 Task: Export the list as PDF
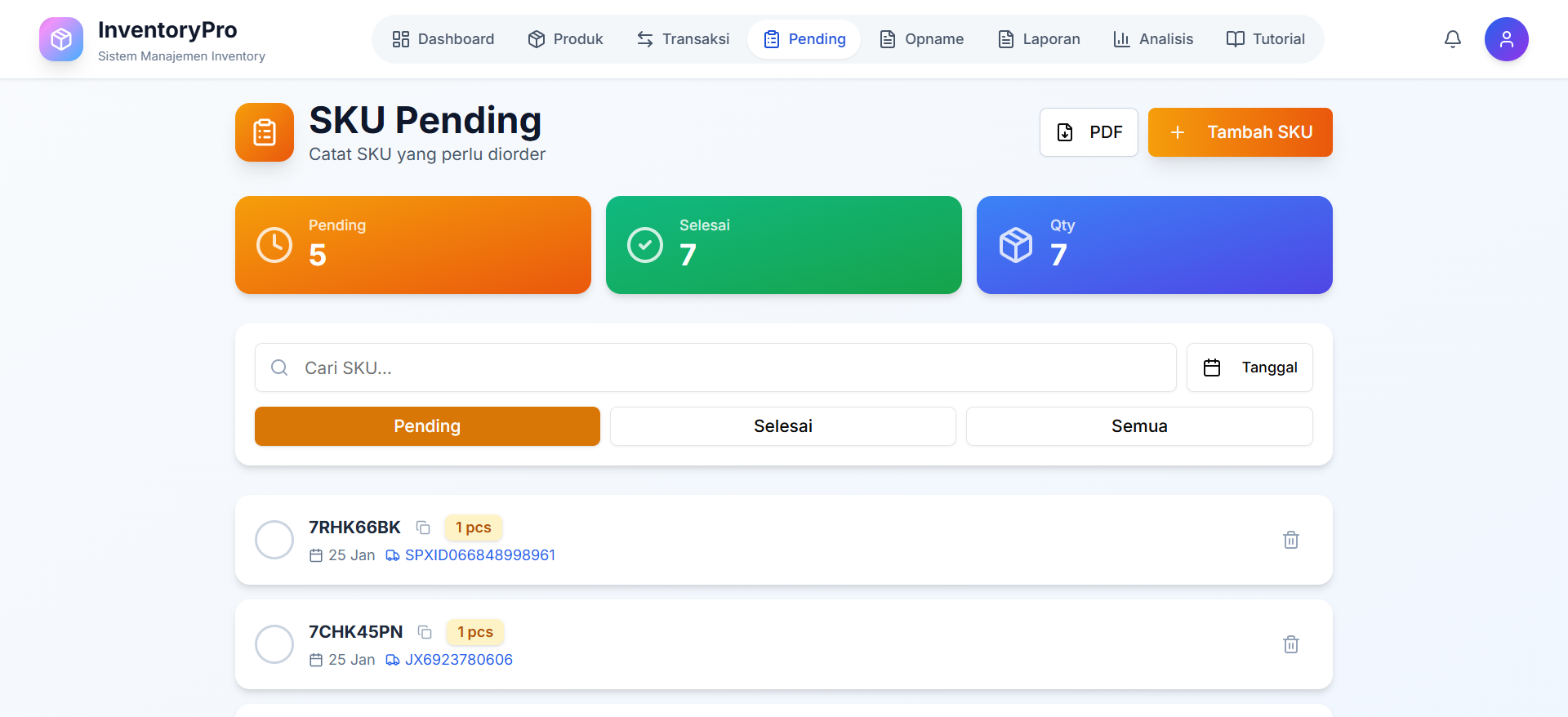click(1089, 132)
